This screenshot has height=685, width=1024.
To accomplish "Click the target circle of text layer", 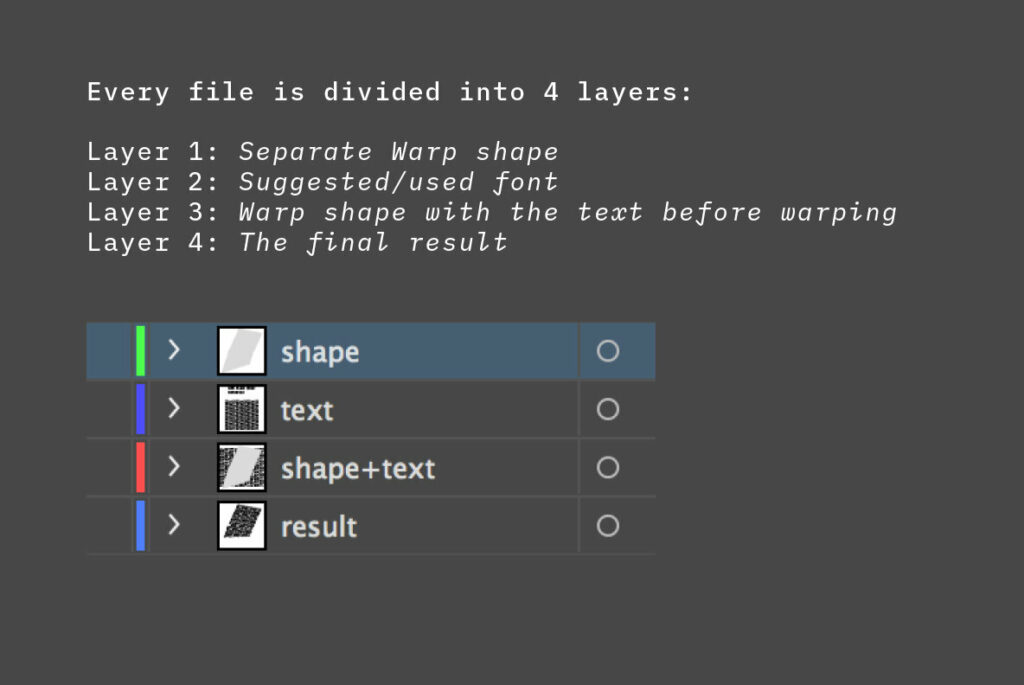I will (x=607, y=409).
